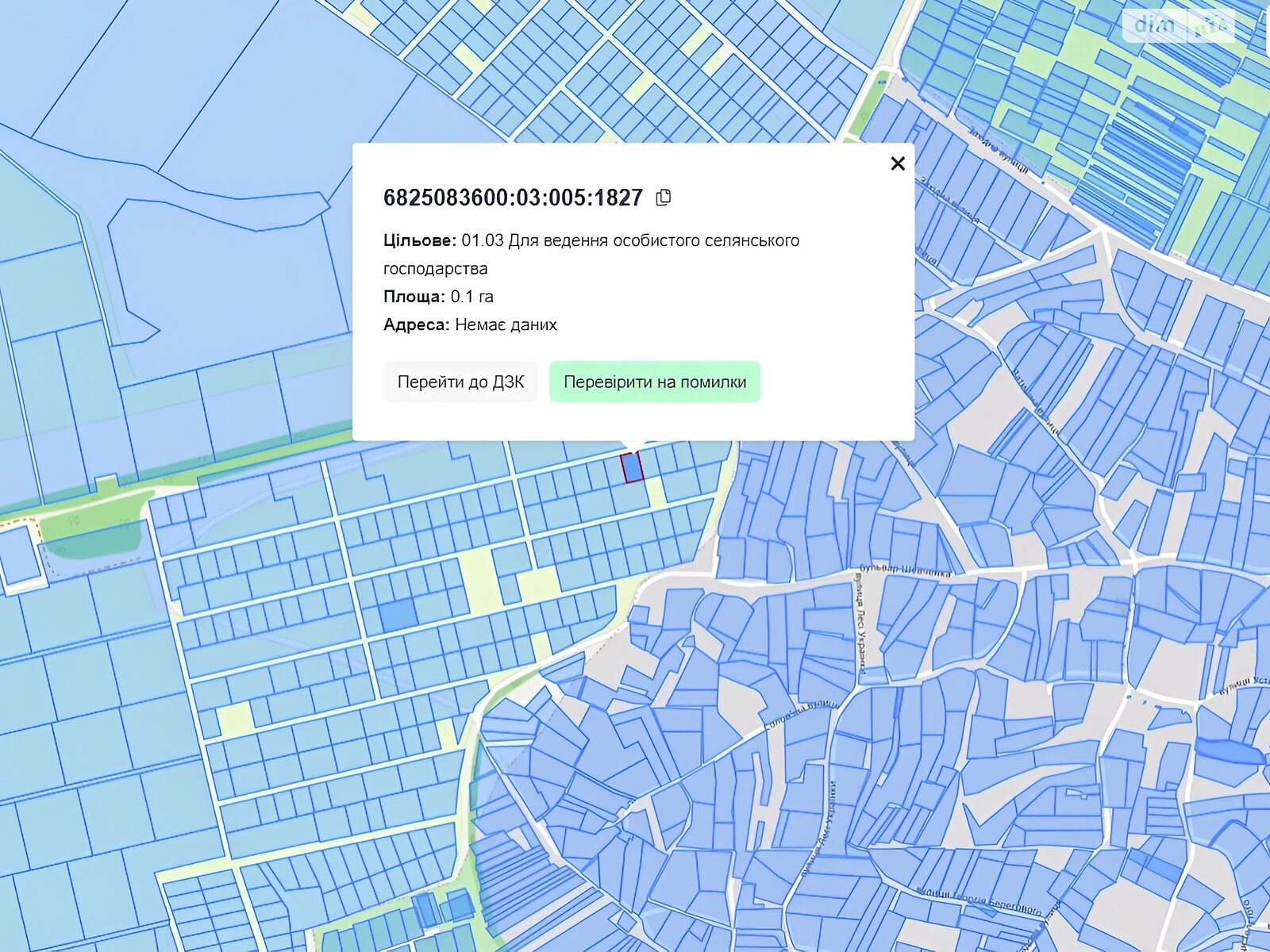Click the 'Адреса: Немає даних' line
Screen dimensions: 1270x952
click(x=470, y=324)
